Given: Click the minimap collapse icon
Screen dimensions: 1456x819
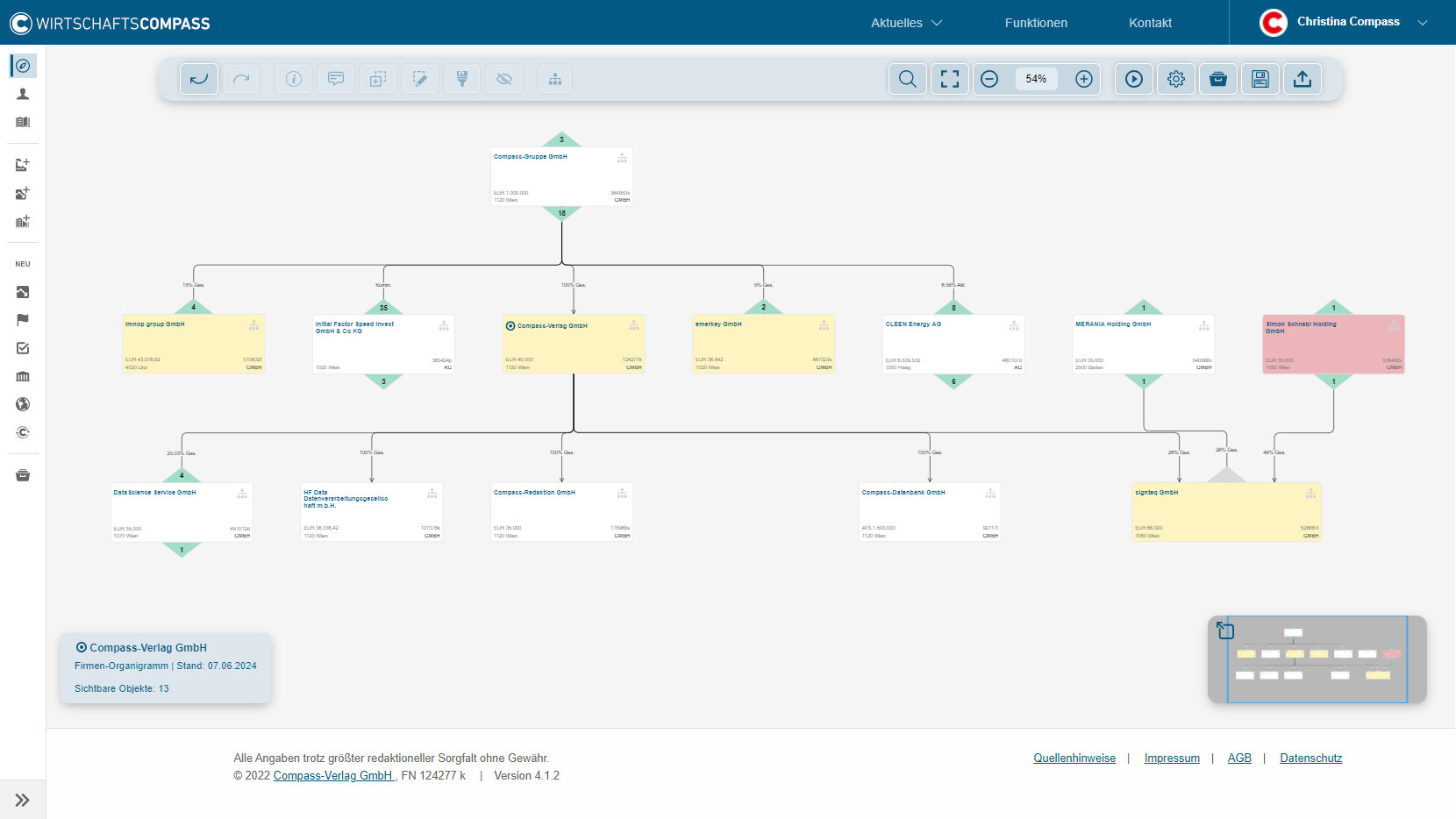Looking at the screenshot, I should [x=1225, y=630].
